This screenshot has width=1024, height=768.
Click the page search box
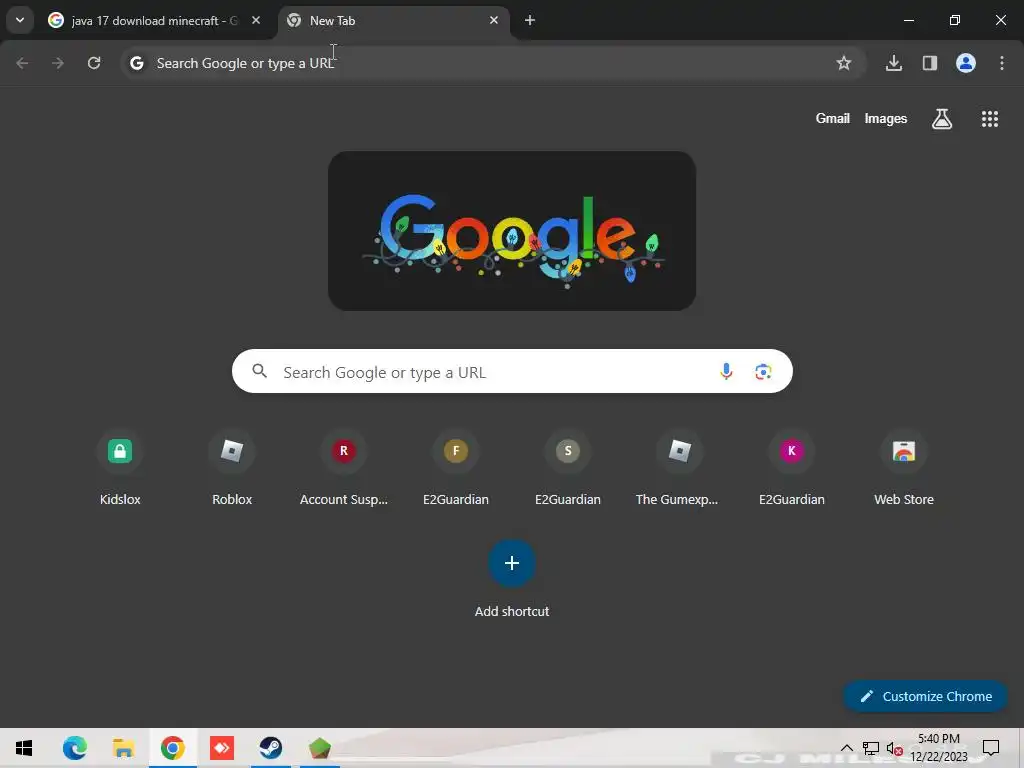point(512,372)
